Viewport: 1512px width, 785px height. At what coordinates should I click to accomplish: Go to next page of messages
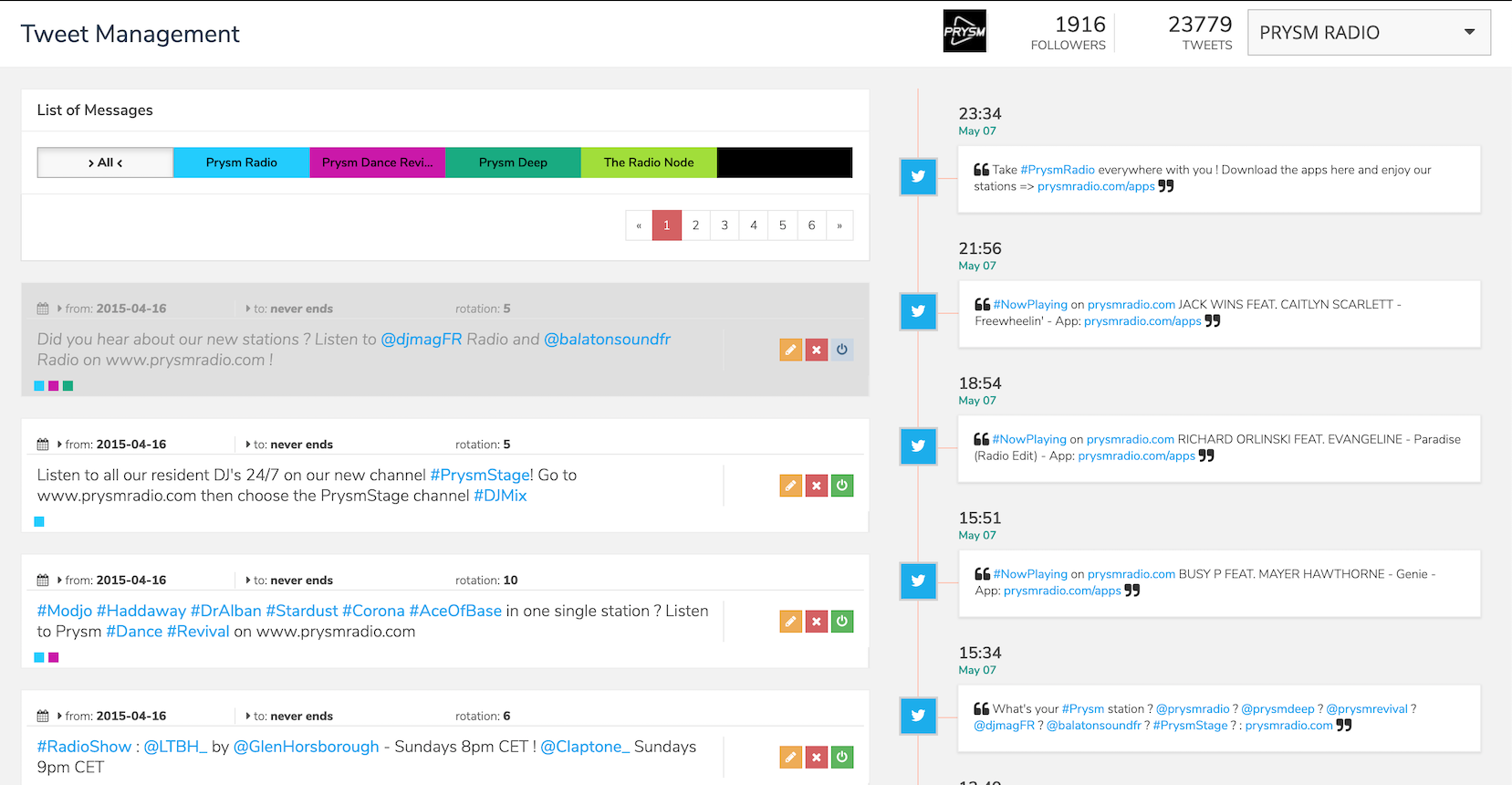pyautogui.click(x=839, y=225)
